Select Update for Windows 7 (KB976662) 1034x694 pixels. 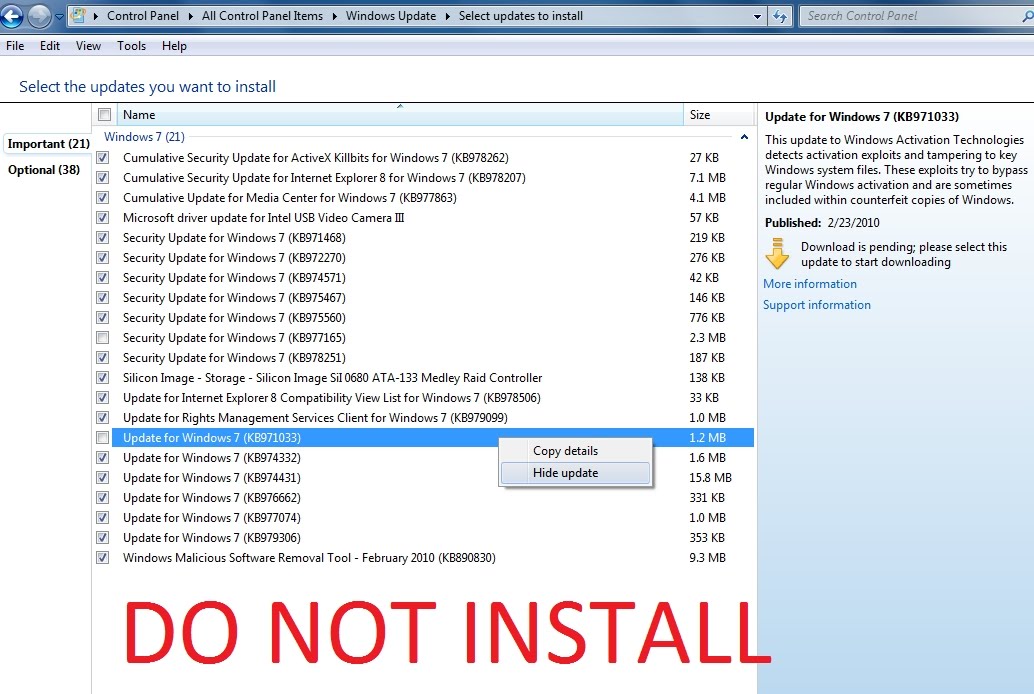coord(212,497)
